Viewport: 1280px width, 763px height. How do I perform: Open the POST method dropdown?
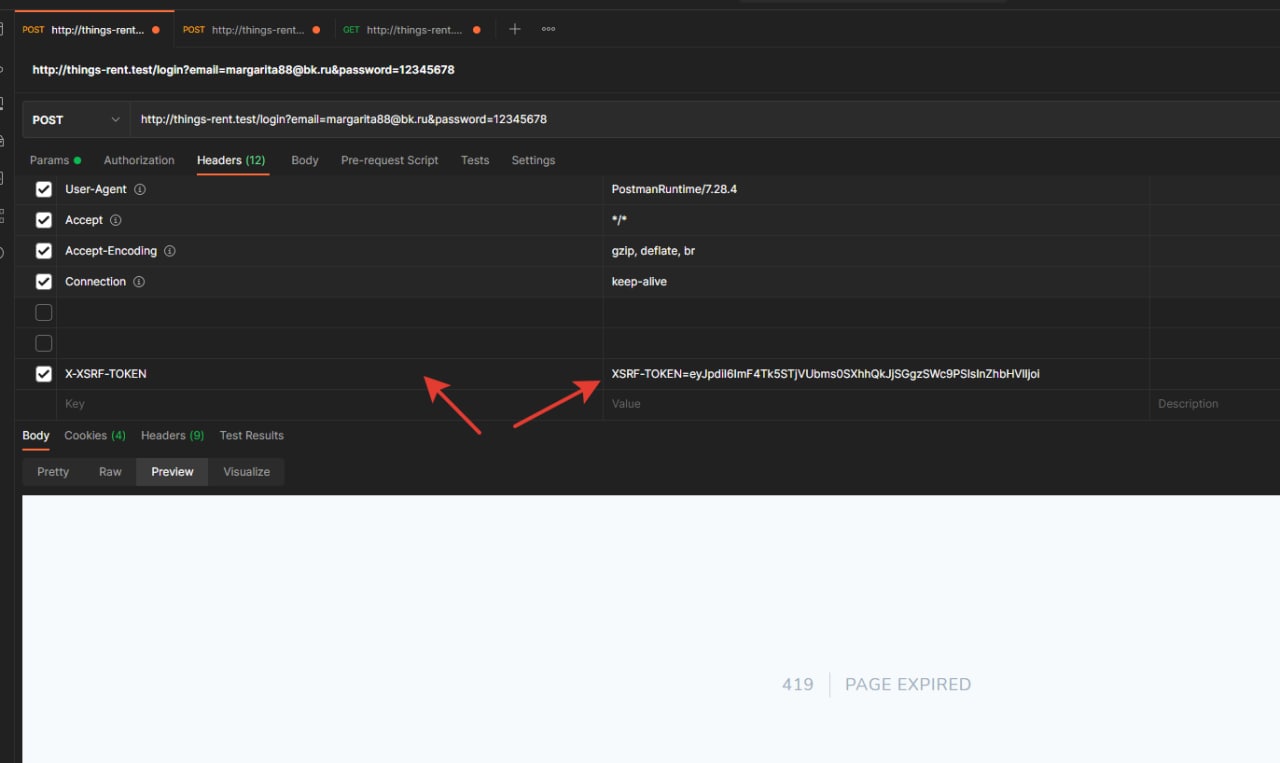click(76, 120)
